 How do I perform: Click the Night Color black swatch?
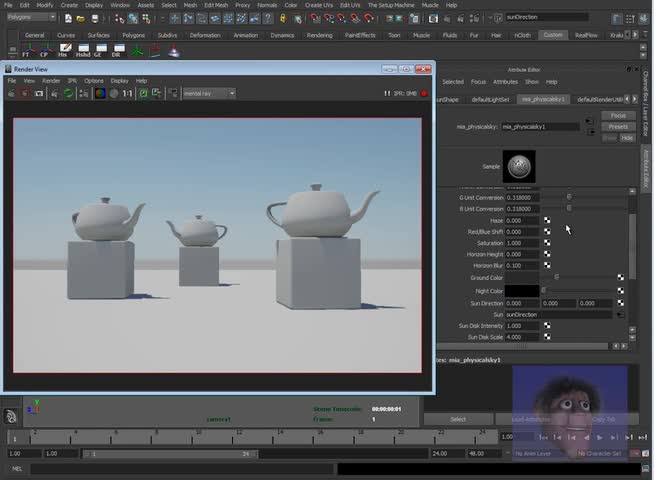point(521,291)
